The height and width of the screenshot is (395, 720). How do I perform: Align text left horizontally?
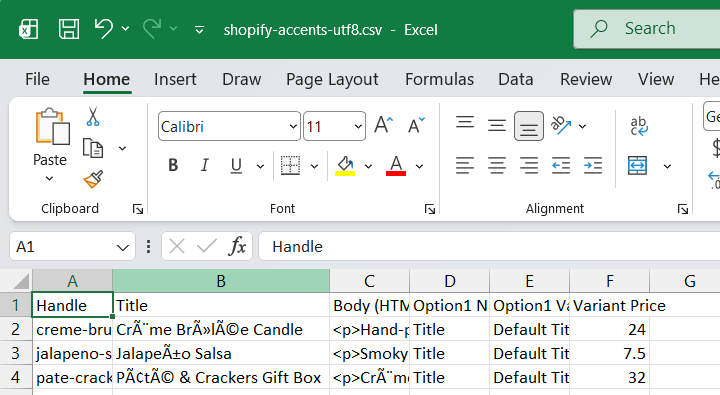465,165
